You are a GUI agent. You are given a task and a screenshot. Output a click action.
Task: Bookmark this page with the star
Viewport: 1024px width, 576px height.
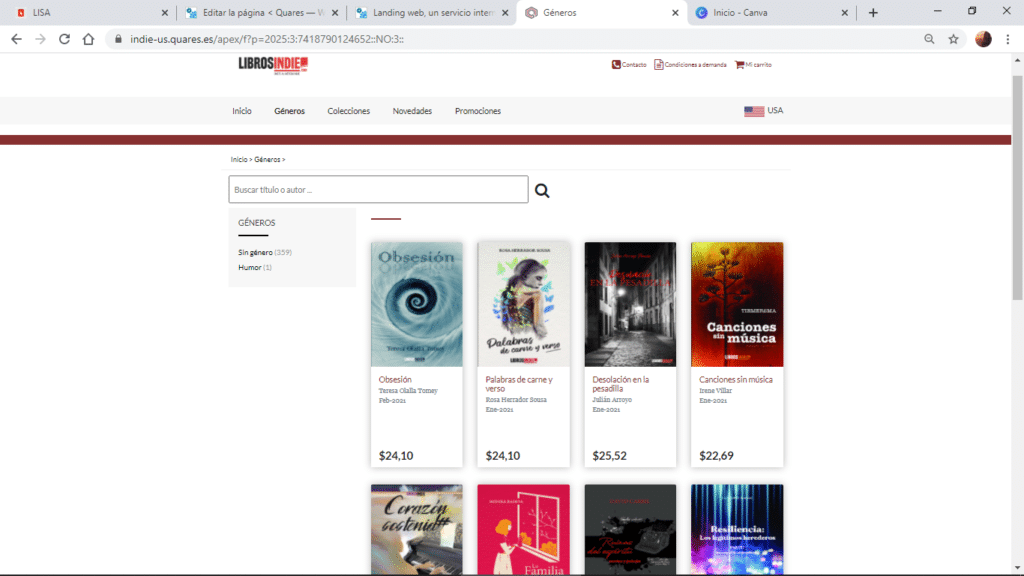pos(953,39)
